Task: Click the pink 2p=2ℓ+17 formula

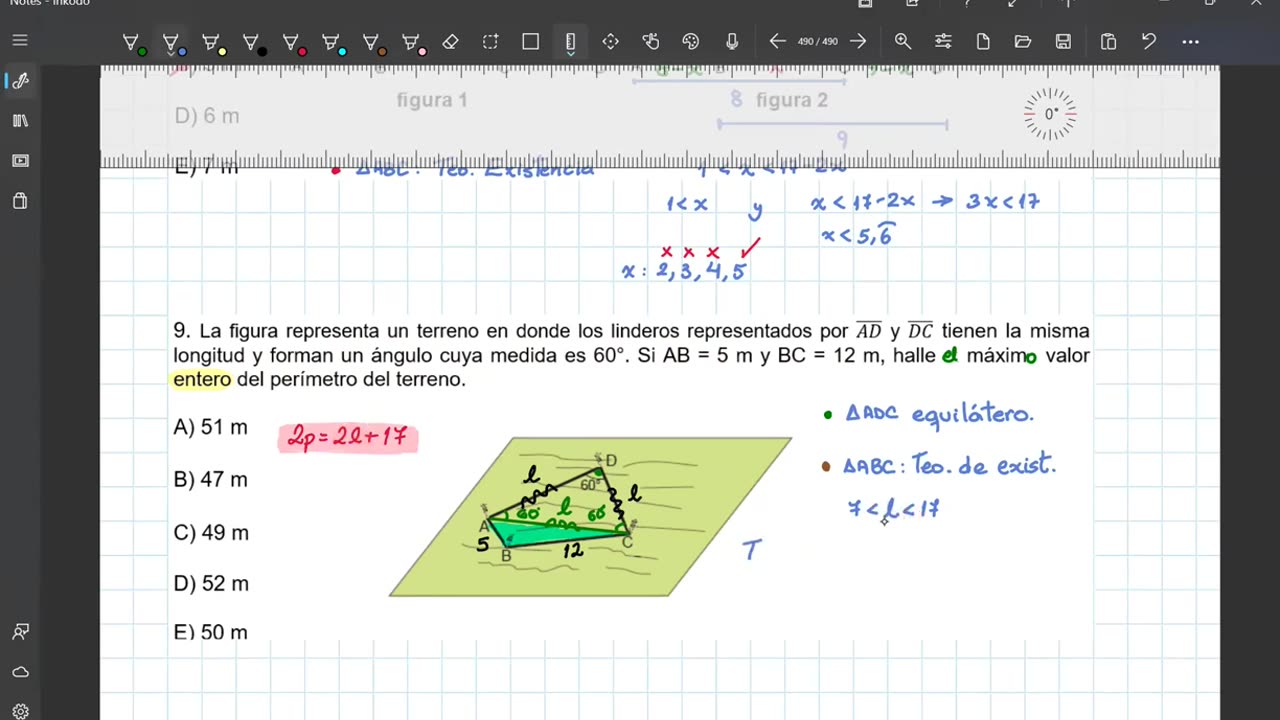Action: click(348, 437)
